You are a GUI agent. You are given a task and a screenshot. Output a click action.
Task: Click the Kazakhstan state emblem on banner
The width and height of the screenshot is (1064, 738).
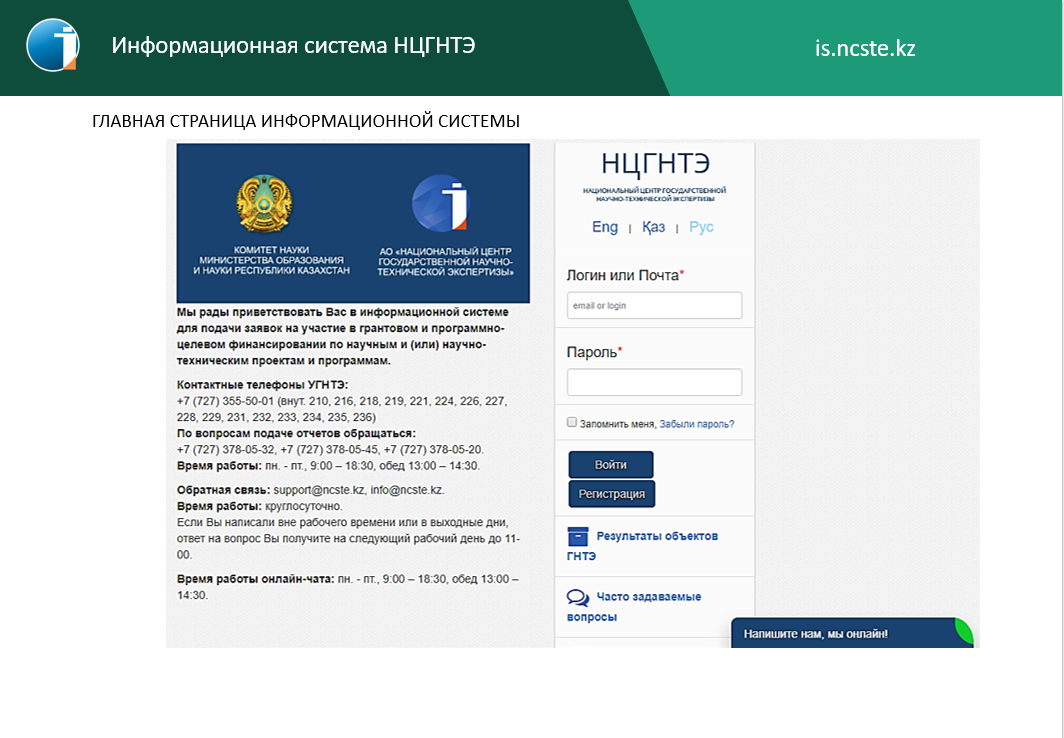pos(264,203)
